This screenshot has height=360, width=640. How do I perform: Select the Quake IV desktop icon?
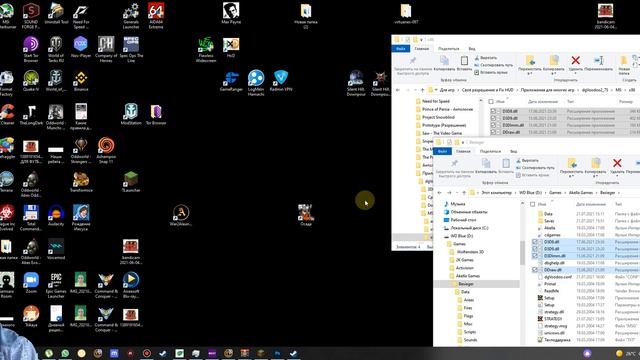coord(31,80)
